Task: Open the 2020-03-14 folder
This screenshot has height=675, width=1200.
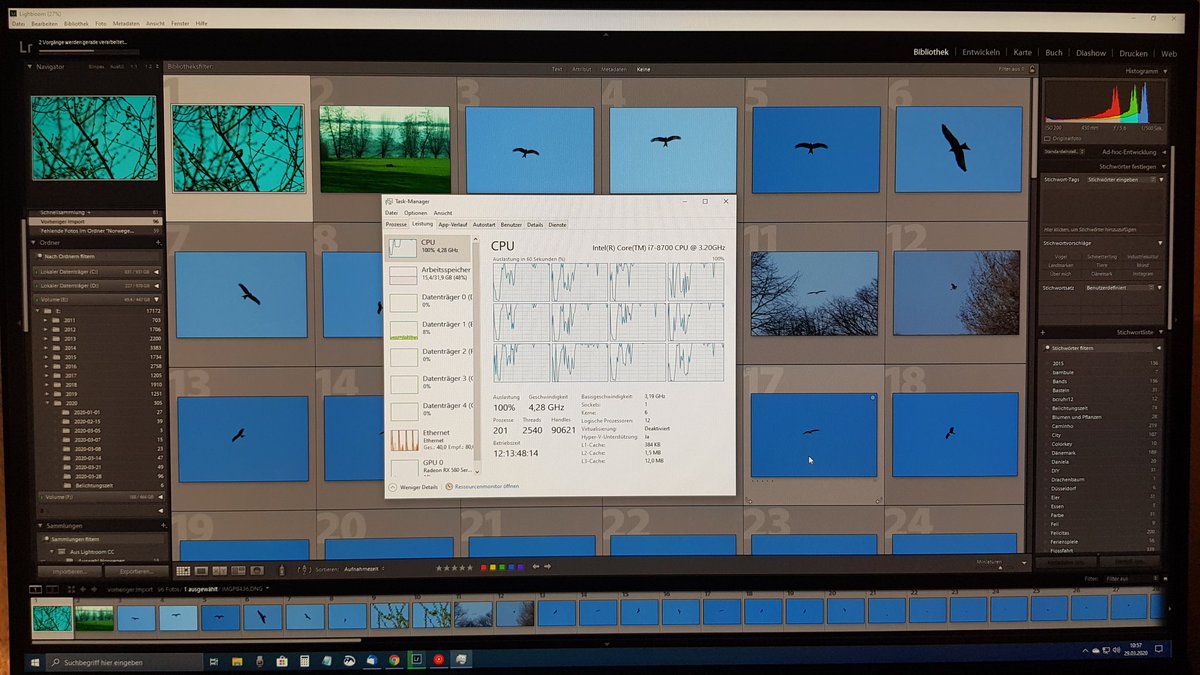Action: coord(87,458)
